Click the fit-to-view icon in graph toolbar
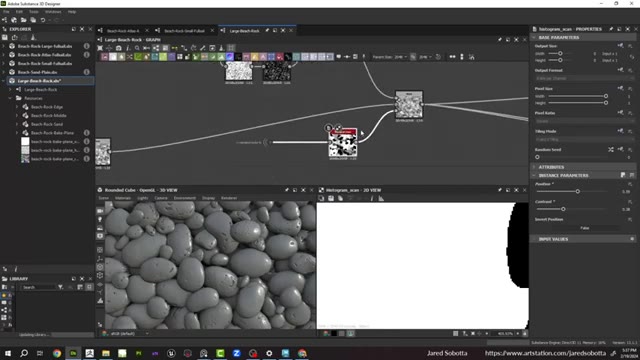The width and height of the screenshot is (640, 360). pyautogui.click(x=100, y=48)
